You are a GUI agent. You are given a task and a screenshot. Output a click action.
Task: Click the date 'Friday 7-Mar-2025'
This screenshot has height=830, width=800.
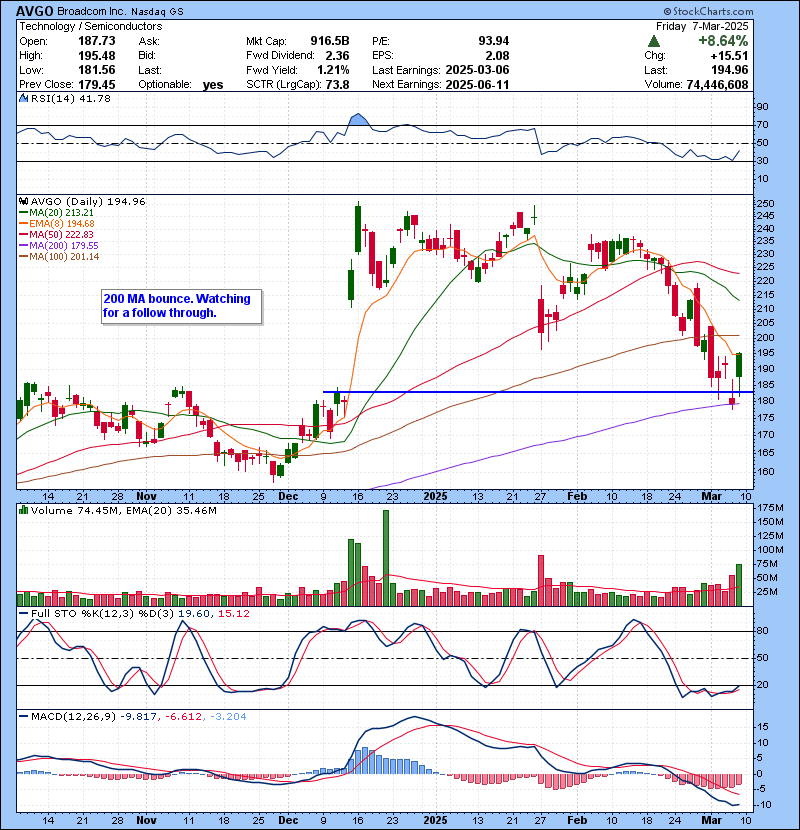click(x=702, y=26)
